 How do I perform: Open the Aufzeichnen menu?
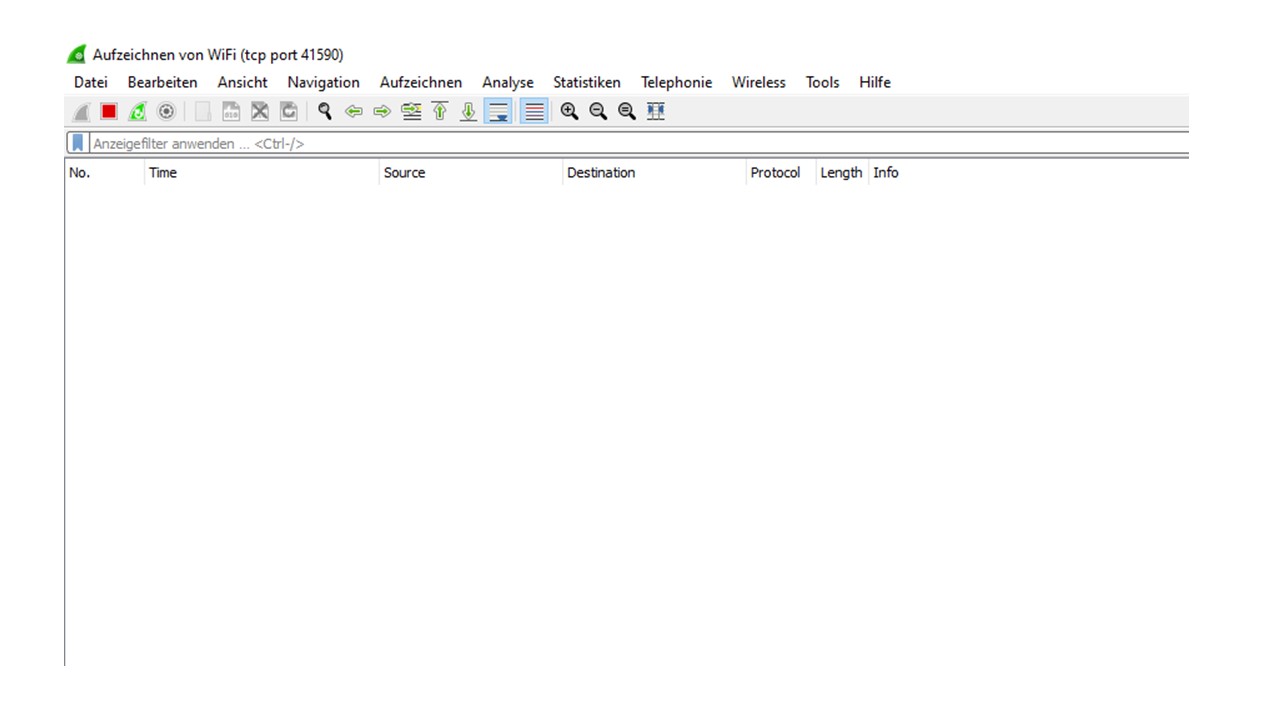pyautogui.click(x=421, y=83)
